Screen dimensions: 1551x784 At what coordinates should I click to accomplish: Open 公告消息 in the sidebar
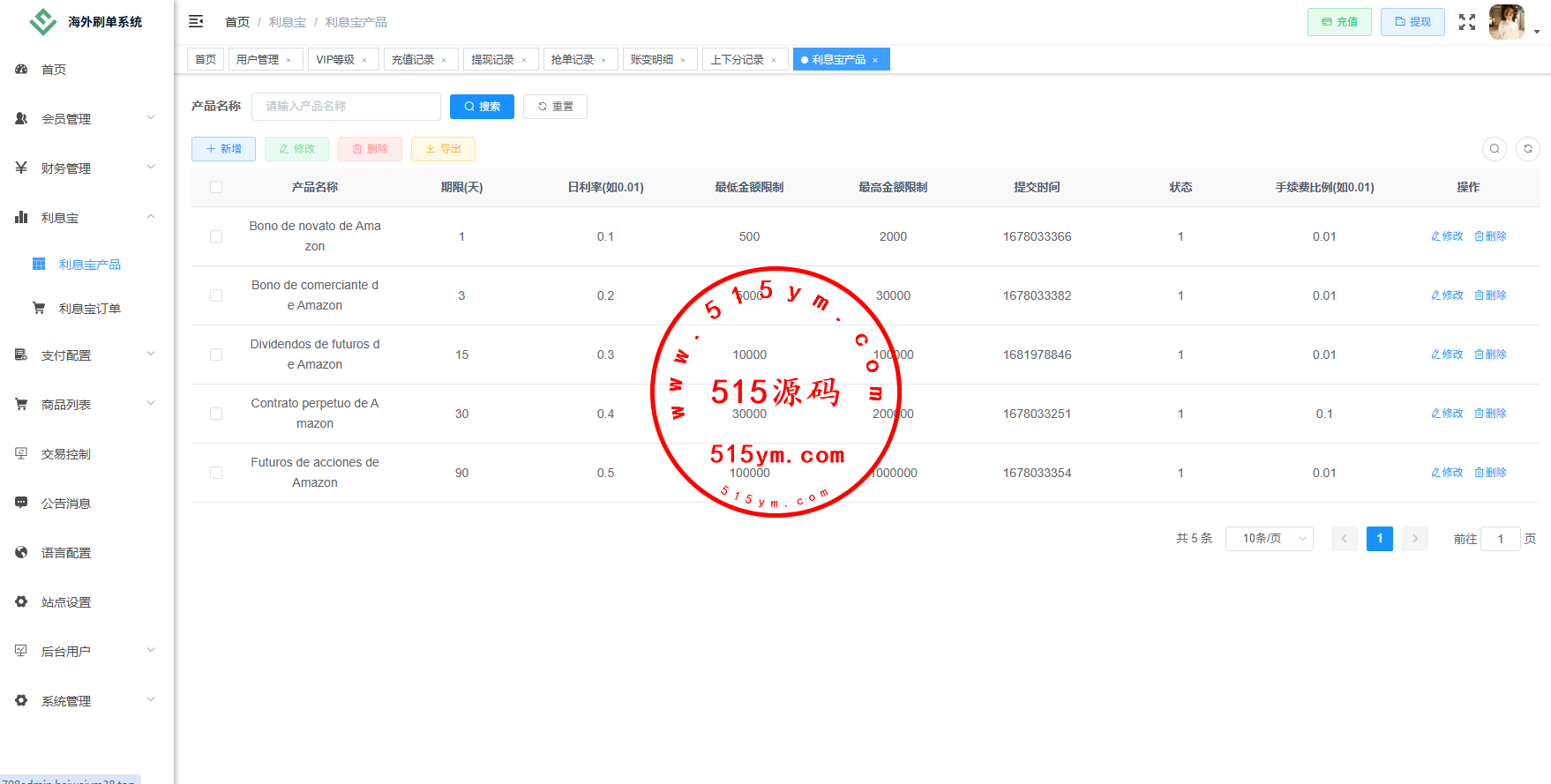66,504
